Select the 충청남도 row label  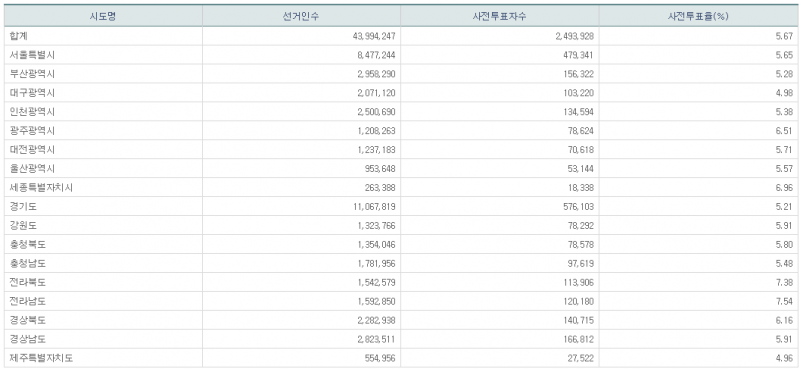[x=28, y=263]
